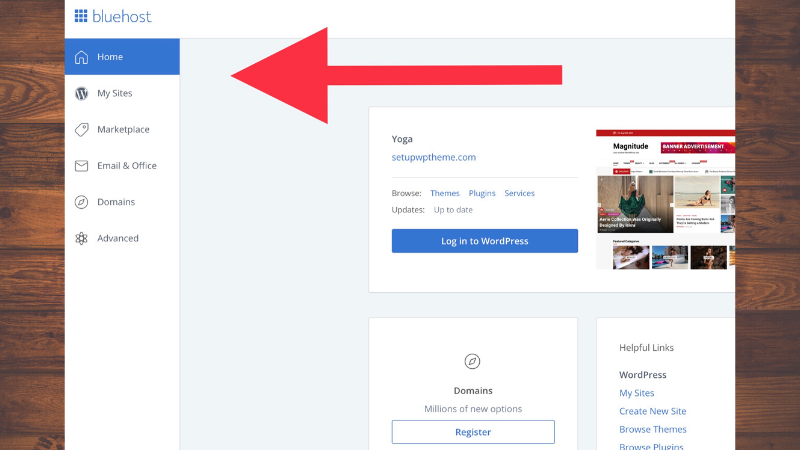Open the Advanced sidebar item

coord(122,238)
